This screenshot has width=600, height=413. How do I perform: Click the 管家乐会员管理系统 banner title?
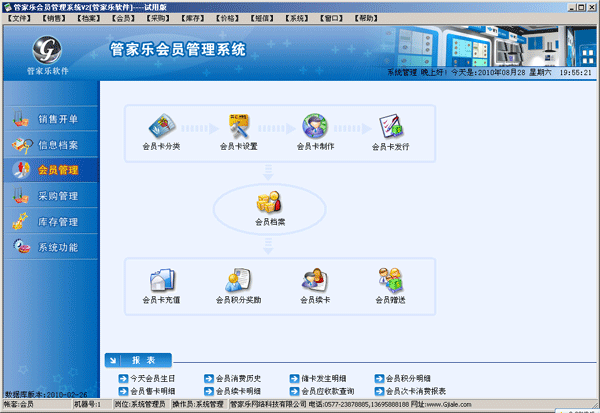(178, 49)
